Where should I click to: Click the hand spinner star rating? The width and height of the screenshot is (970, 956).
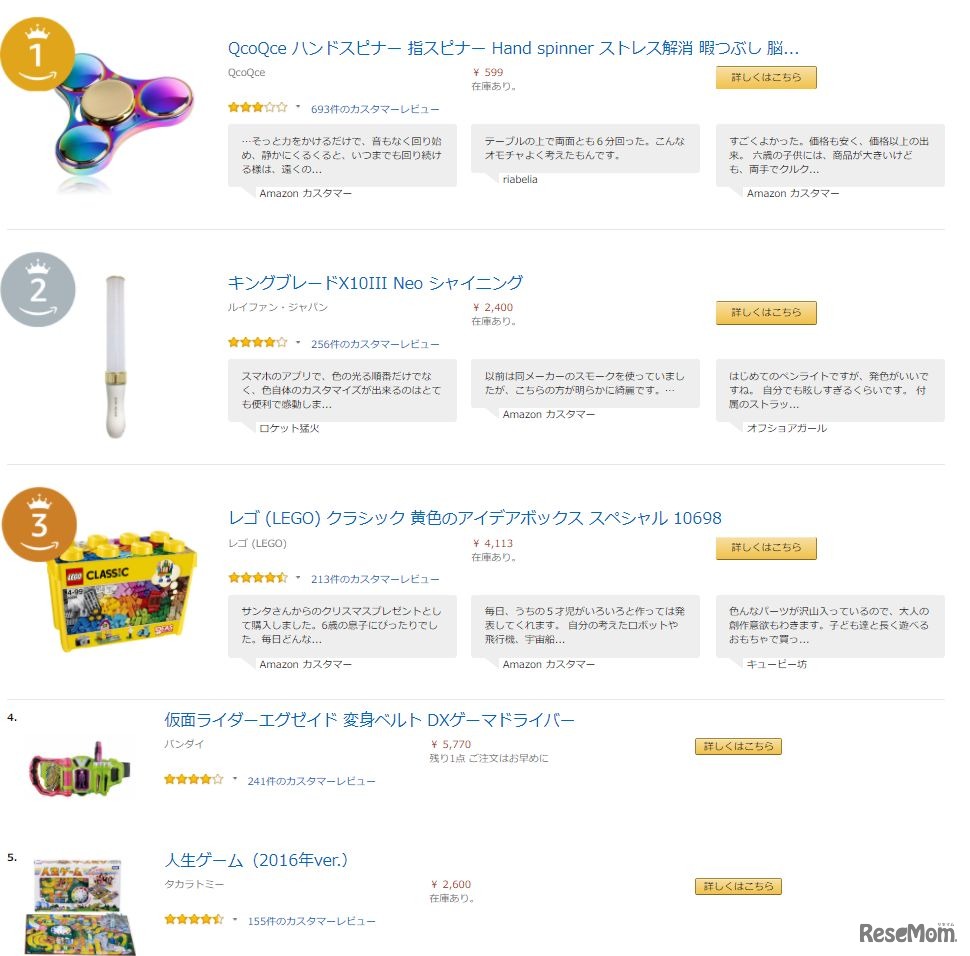pos(257,107)
